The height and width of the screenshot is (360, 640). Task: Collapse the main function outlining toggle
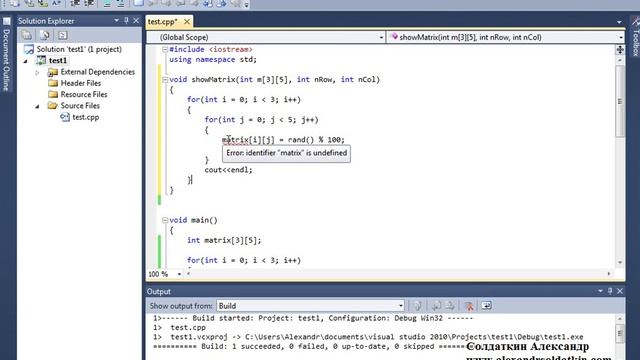(165, 220)
